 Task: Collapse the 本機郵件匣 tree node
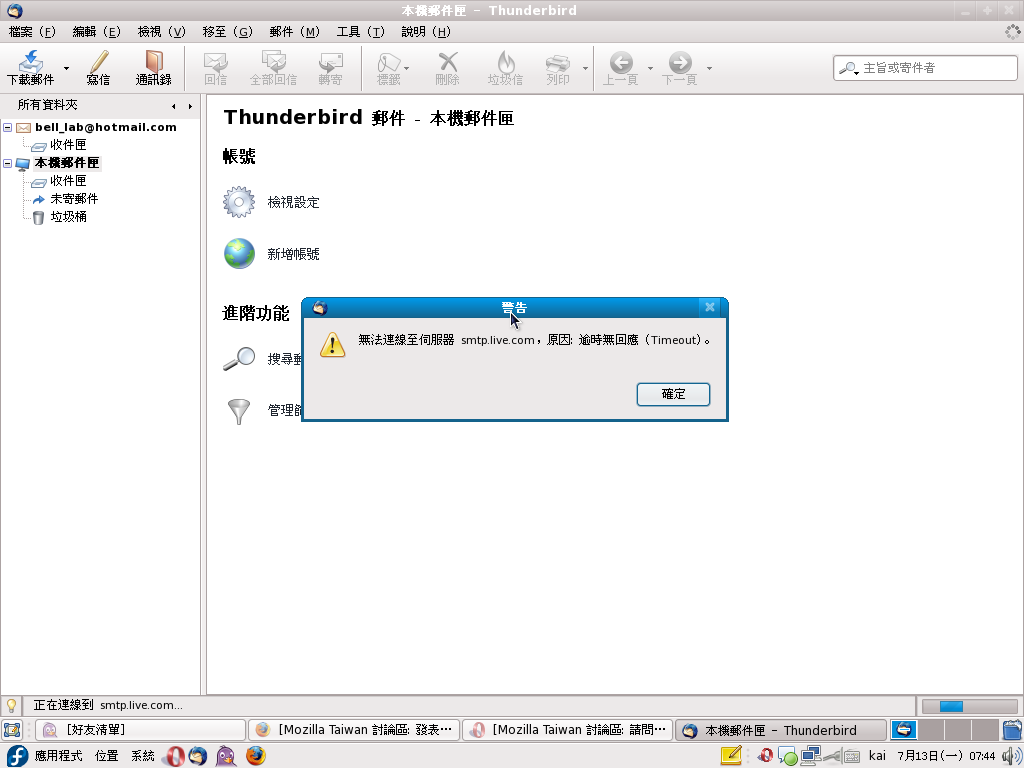click(7, 163)
